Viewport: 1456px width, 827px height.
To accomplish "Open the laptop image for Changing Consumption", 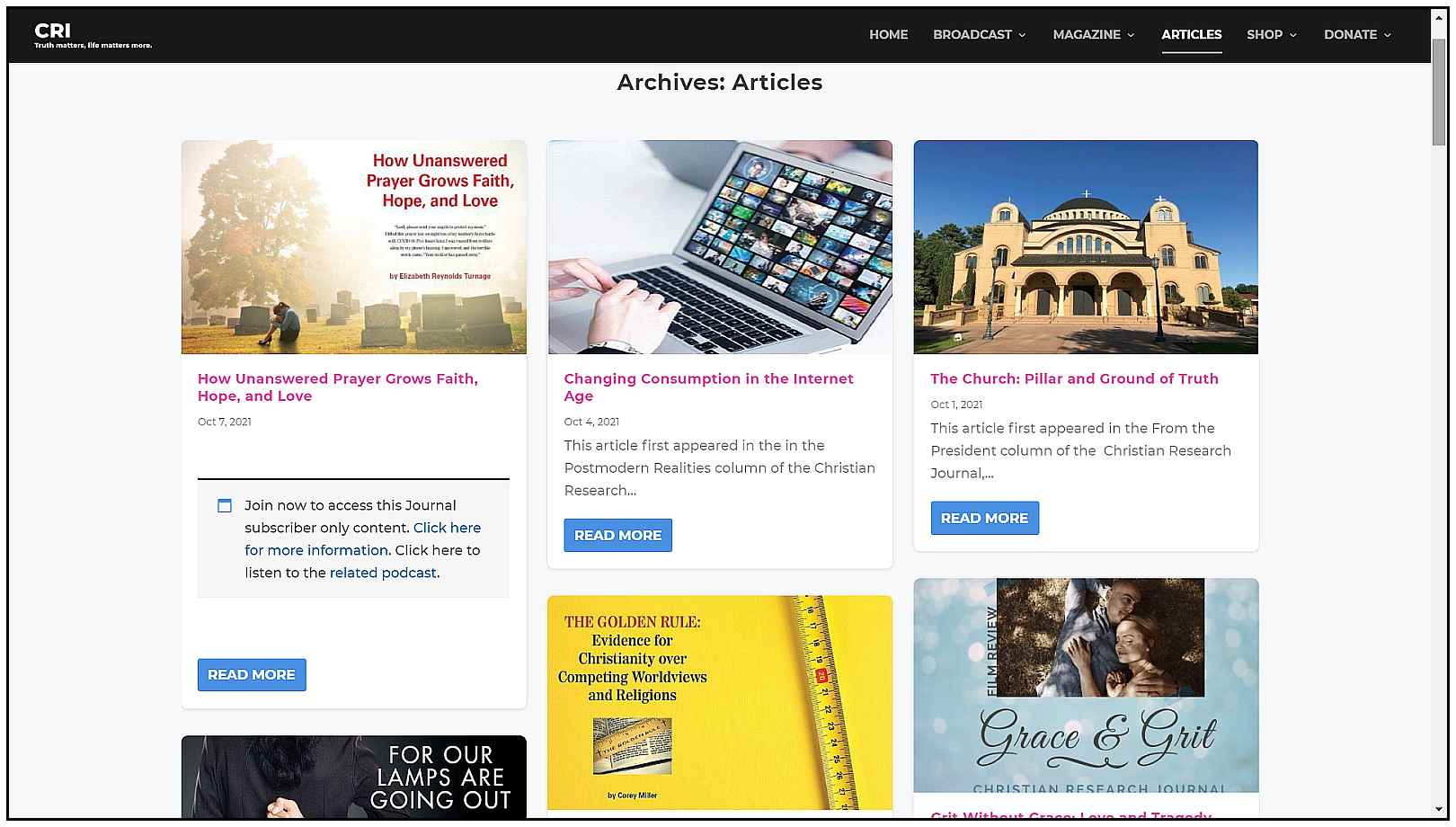I will click(720, 247).
